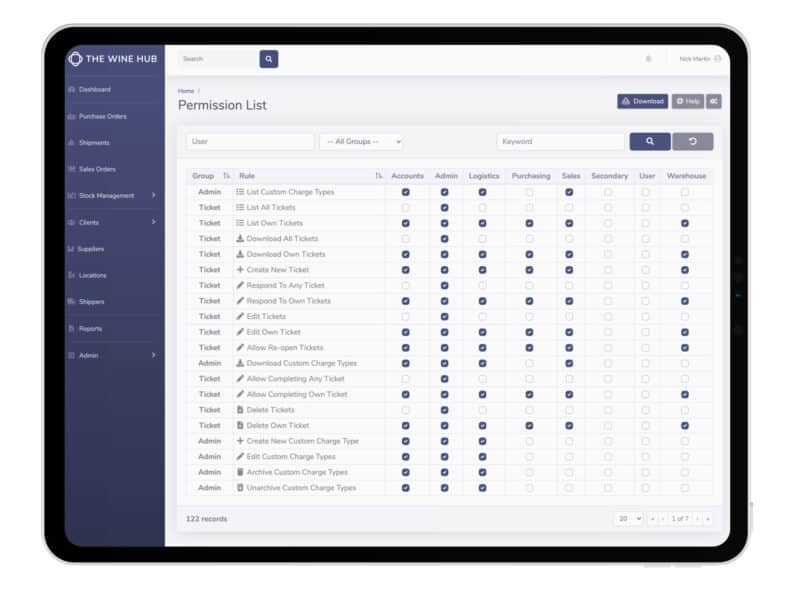The image size is (794, 591).
Task: Click the Download button
Action: [x=643, y=101]
